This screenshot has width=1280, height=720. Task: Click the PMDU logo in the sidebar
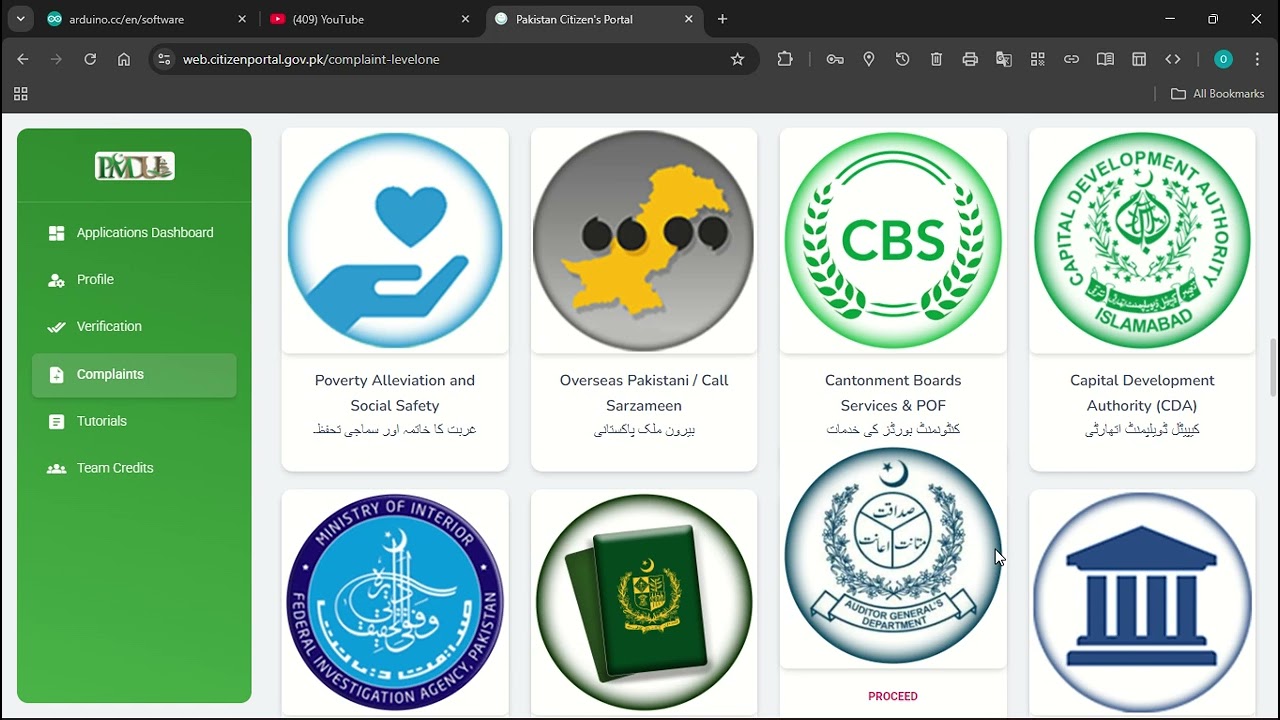pos(135,166)
